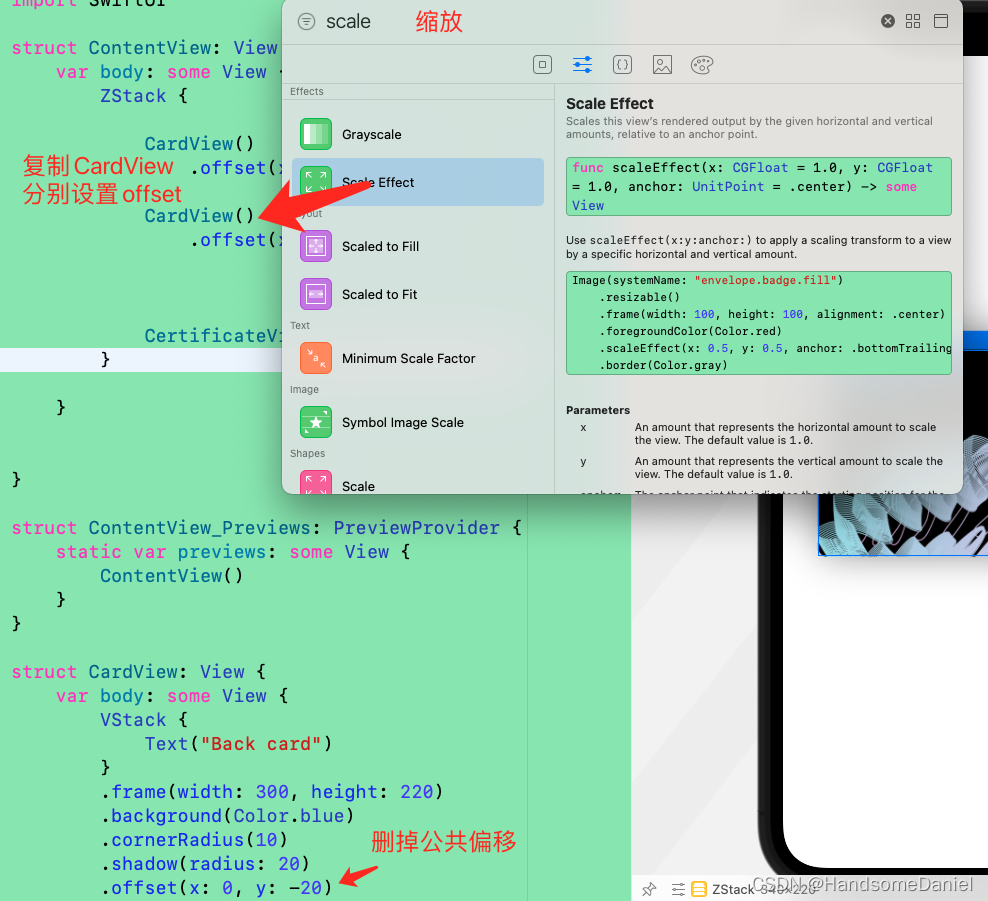Click the CertificateView code line
Screen dimensions: 988x901
(x=213, y=336)
